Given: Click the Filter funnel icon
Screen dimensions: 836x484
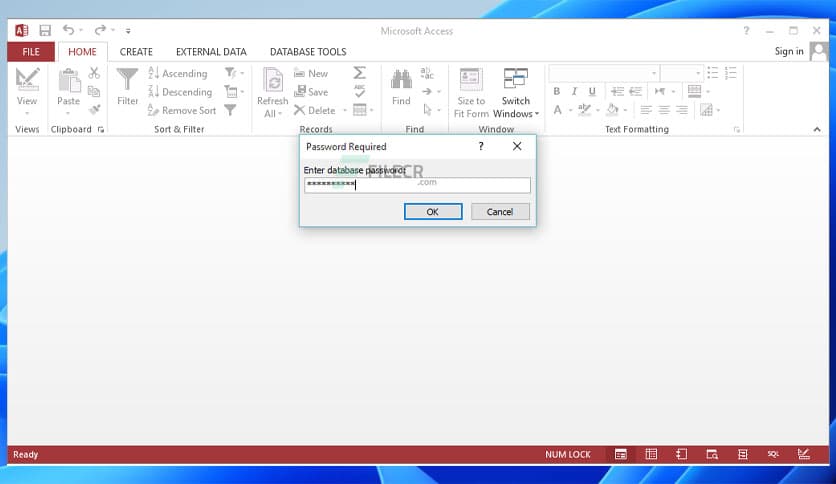Looking at the screenshot, I should click(127, 79).
